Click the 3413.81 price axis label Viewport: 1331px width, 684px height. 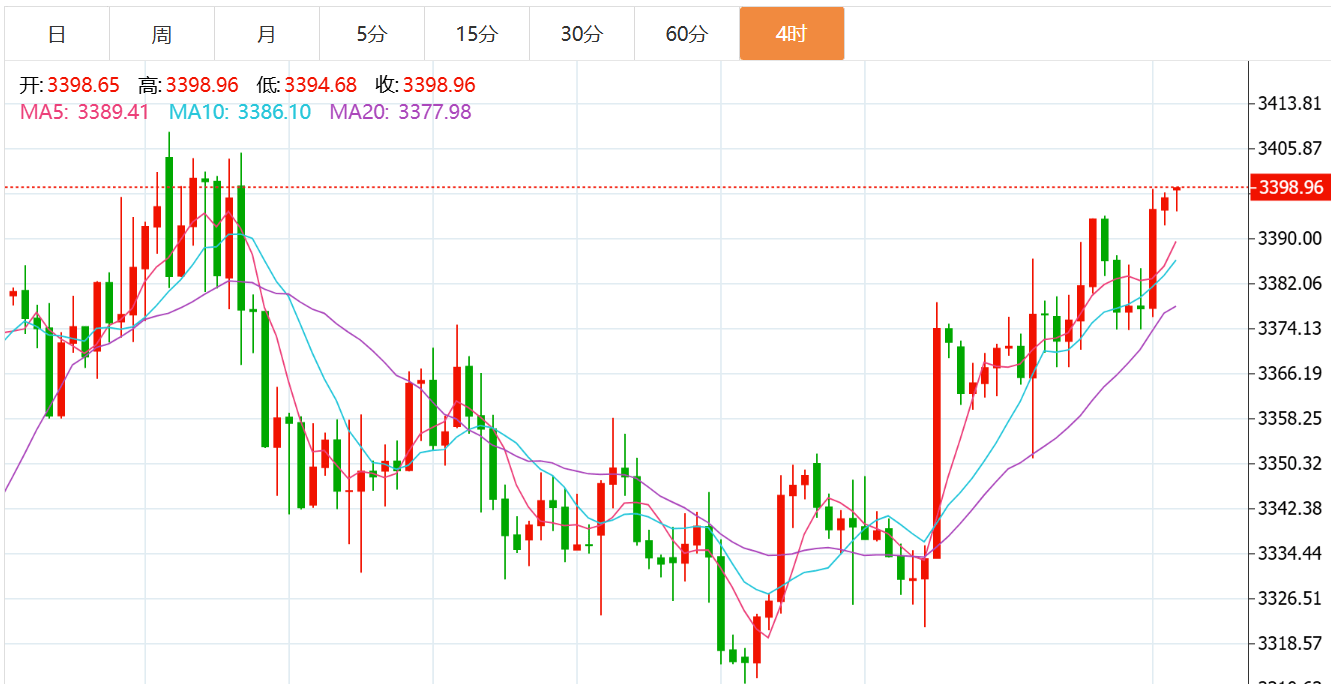(1289, 103)
